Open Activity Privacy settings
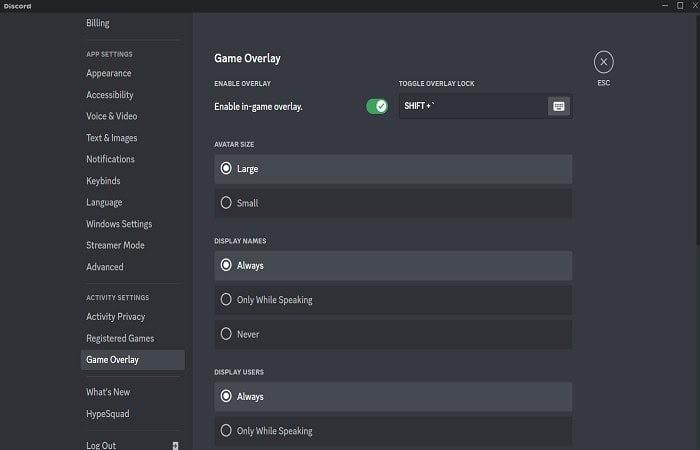Screen dimensions: 700x450 coord(116,317)
